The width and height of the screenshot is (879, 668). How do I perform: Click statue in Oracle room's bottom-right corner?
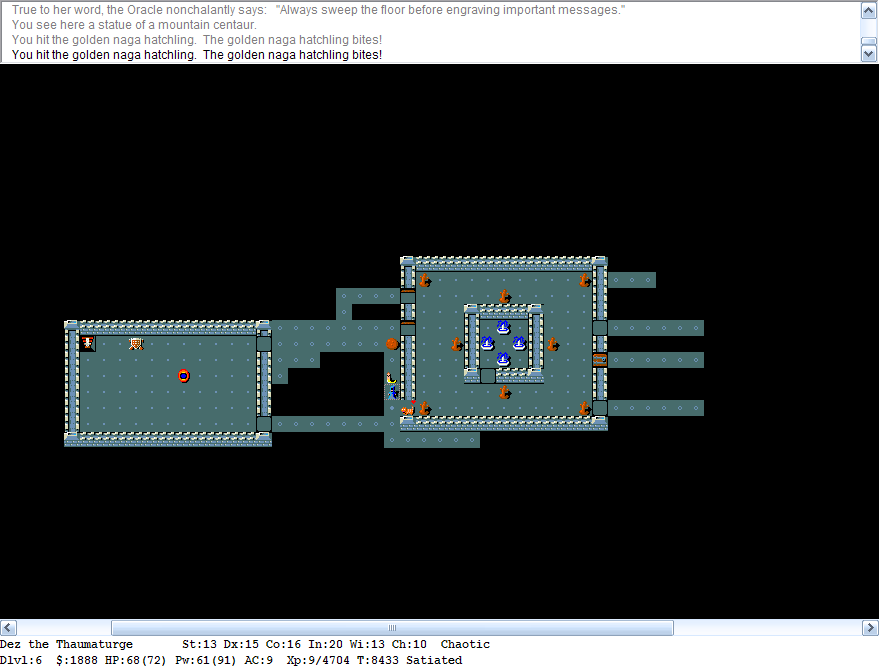(584, 408)
